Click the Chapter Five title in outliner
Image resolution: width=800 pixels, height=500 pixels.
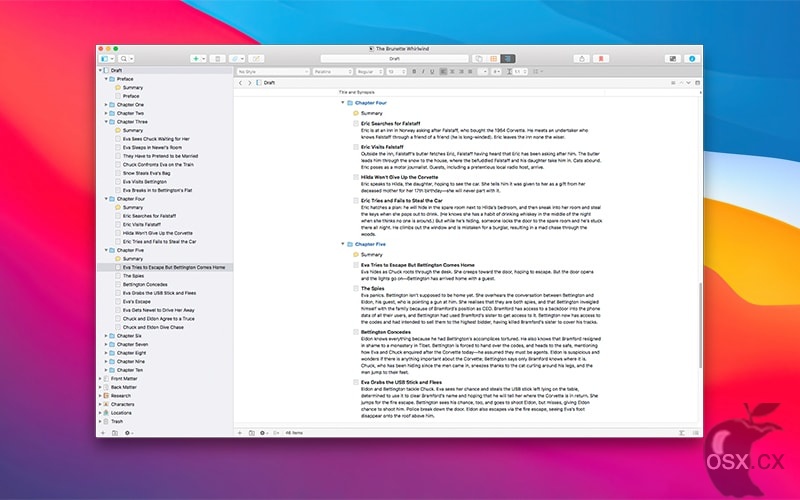coord(370,244)
